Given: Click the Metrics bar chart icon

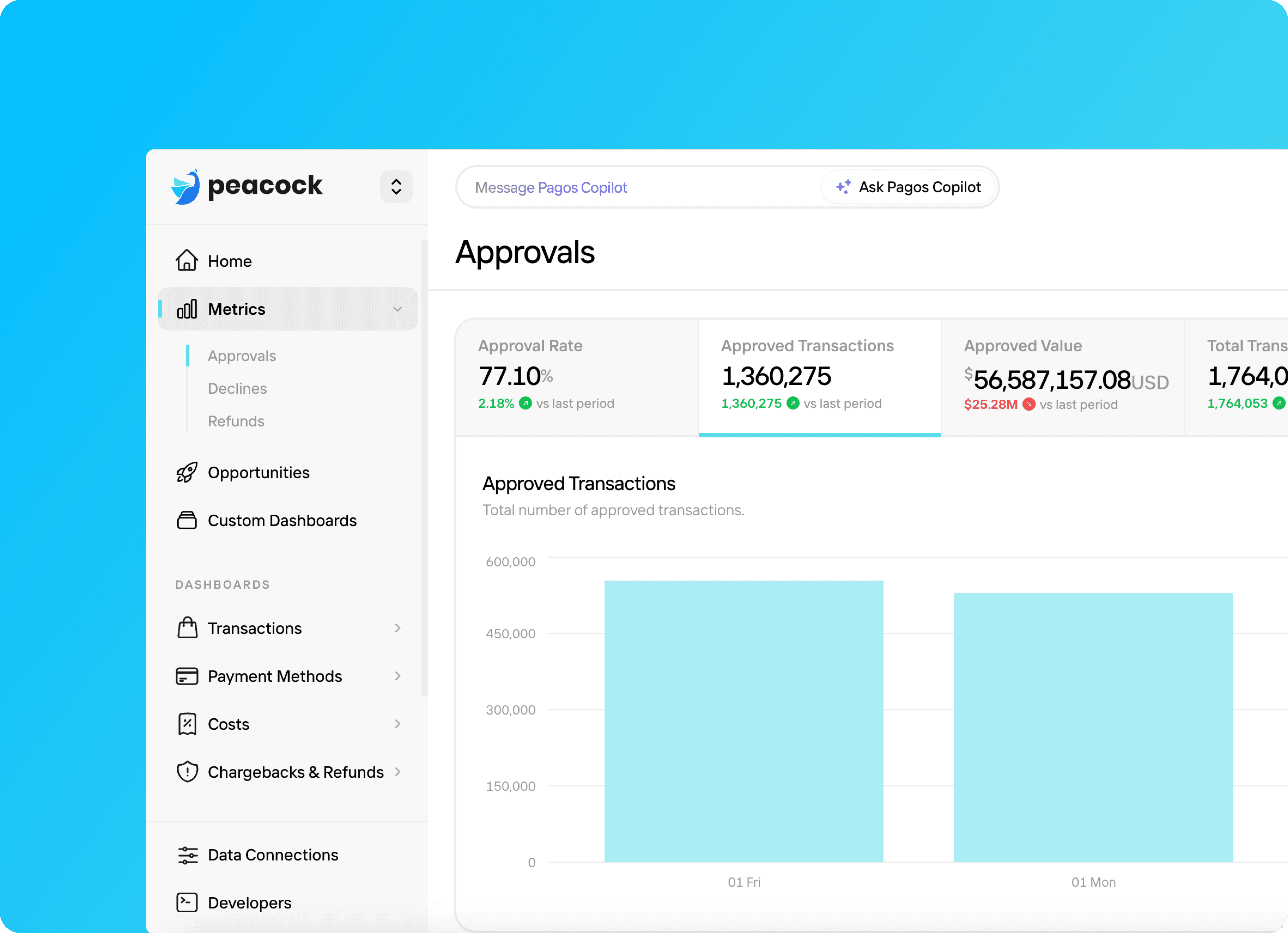Looking at the screenshot, I should [187, 309].
